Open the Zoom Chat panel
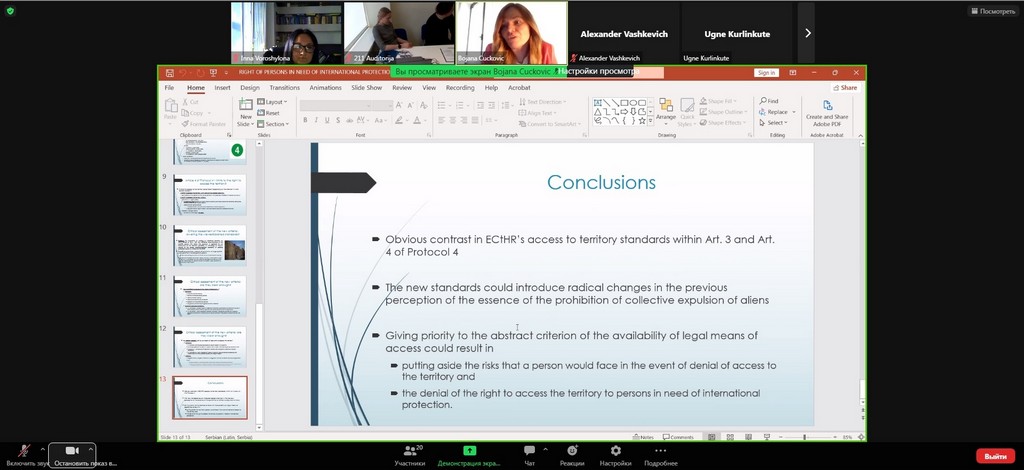This screenshot has height=470, width=1024. 529,452
